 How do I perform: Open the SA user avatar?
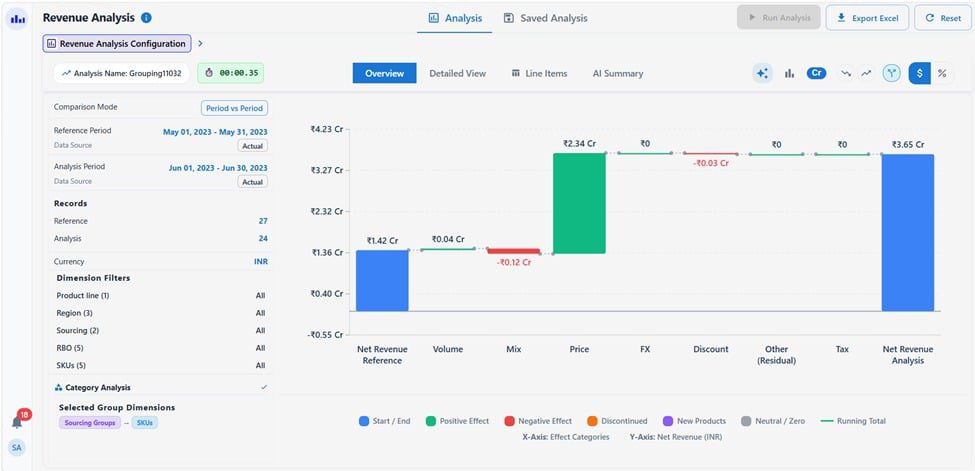17,448
